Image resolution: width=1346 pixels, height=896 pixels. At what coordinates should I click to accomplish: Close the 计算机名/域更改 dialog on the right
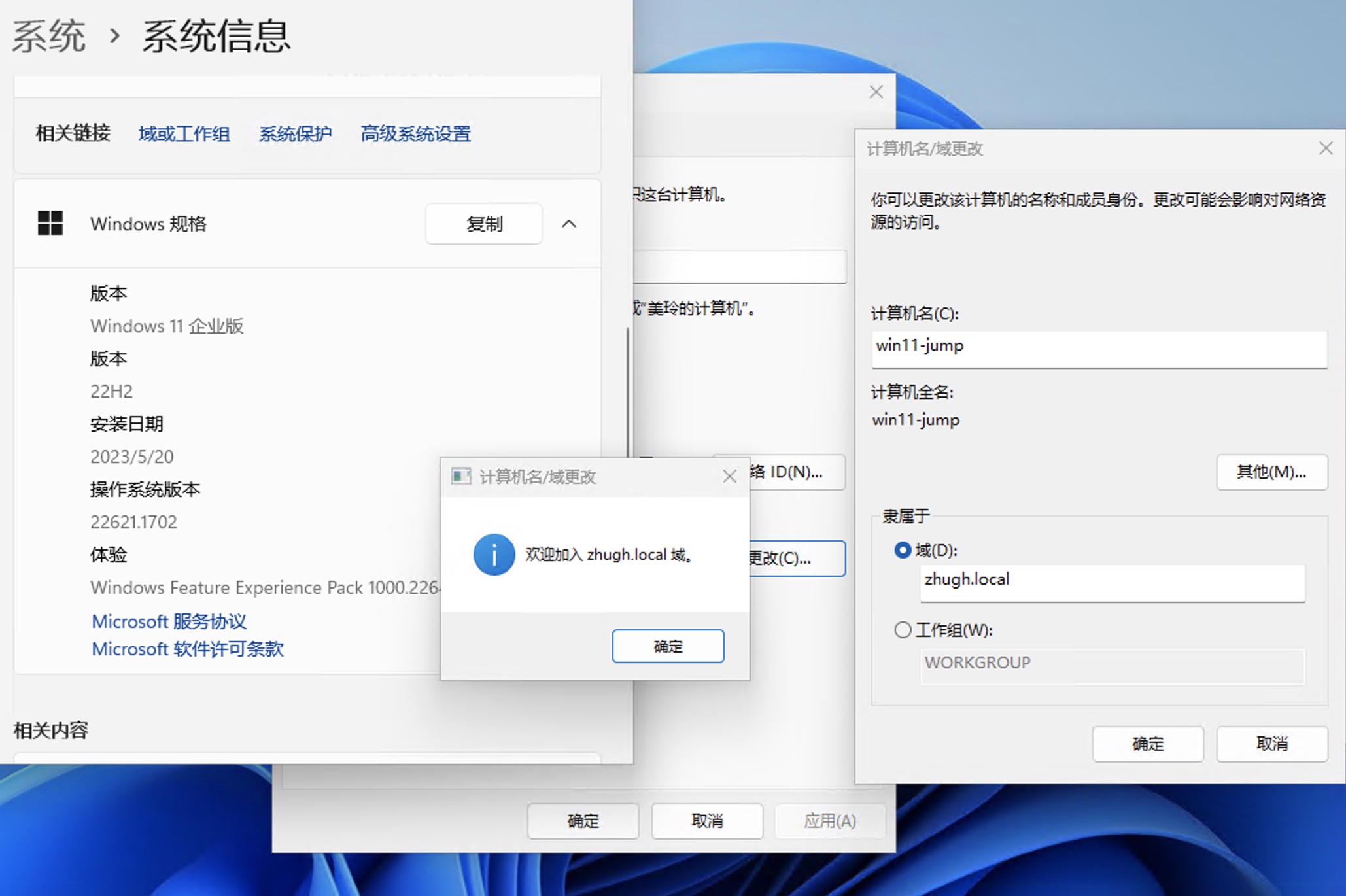[1326, 148]
